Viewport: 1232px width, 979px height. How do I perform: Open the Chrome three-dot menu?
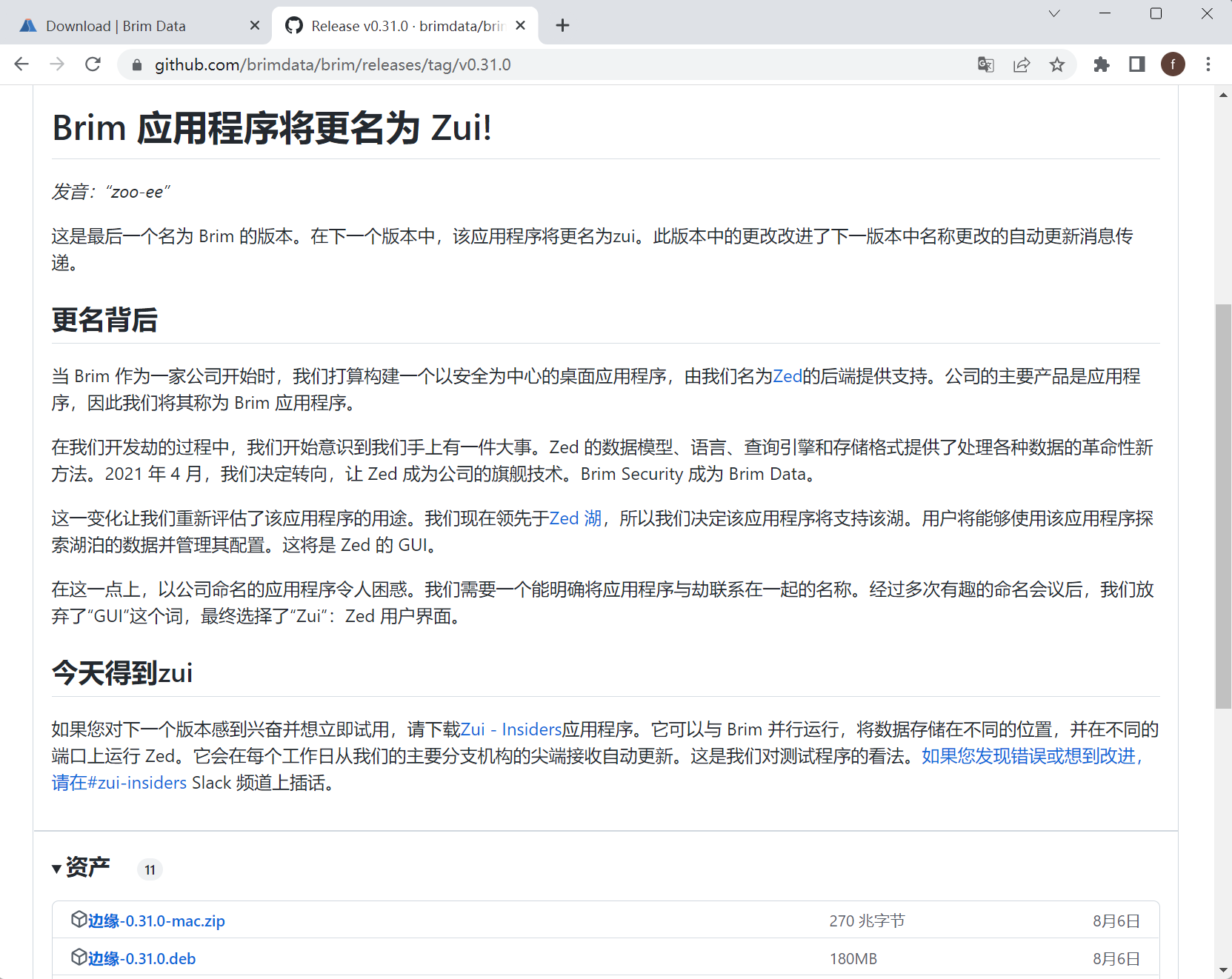pyautogui.click(x=1208, y=64)
